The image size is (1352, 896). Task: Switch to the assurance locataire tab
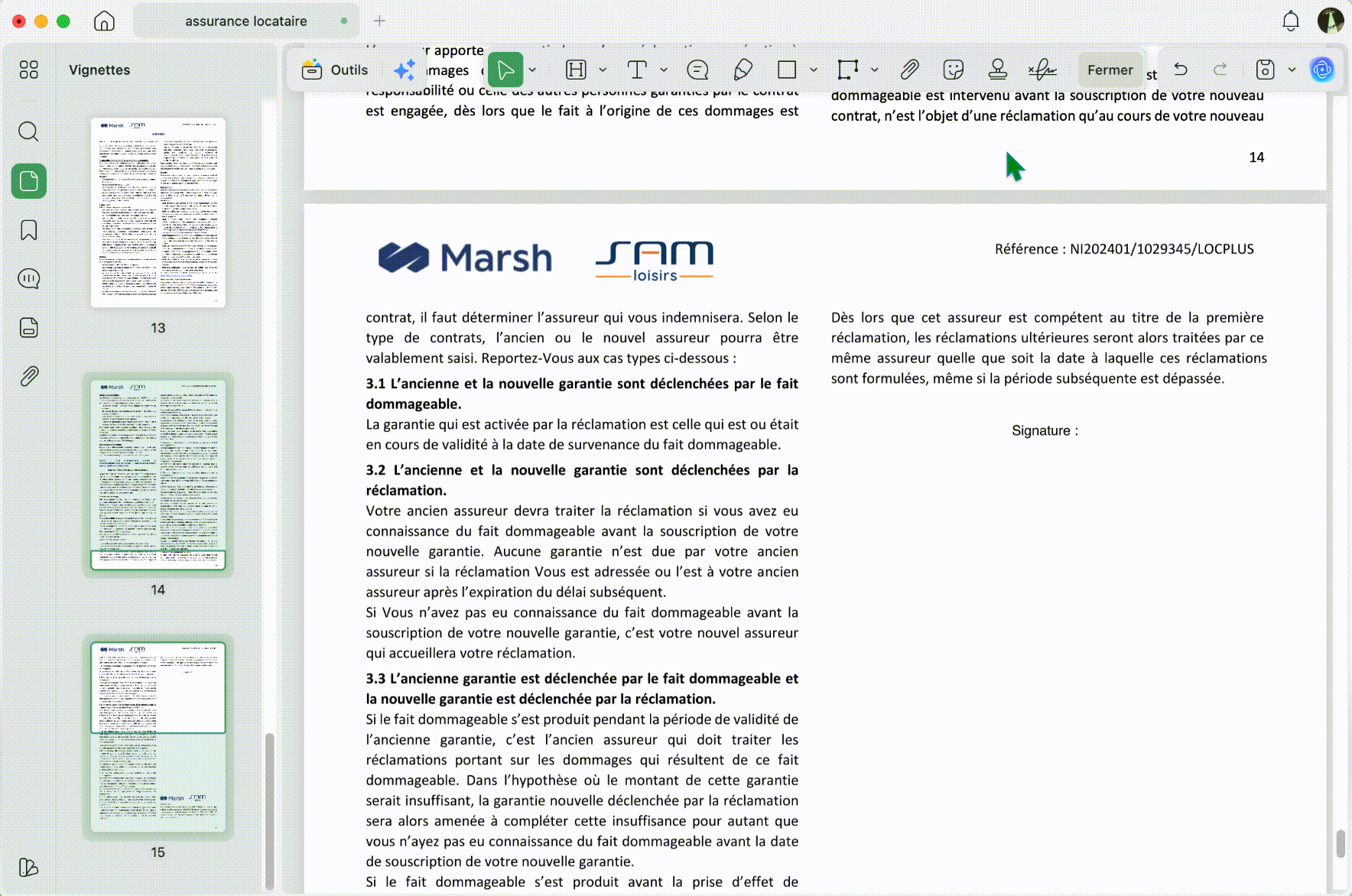(246, 21)
